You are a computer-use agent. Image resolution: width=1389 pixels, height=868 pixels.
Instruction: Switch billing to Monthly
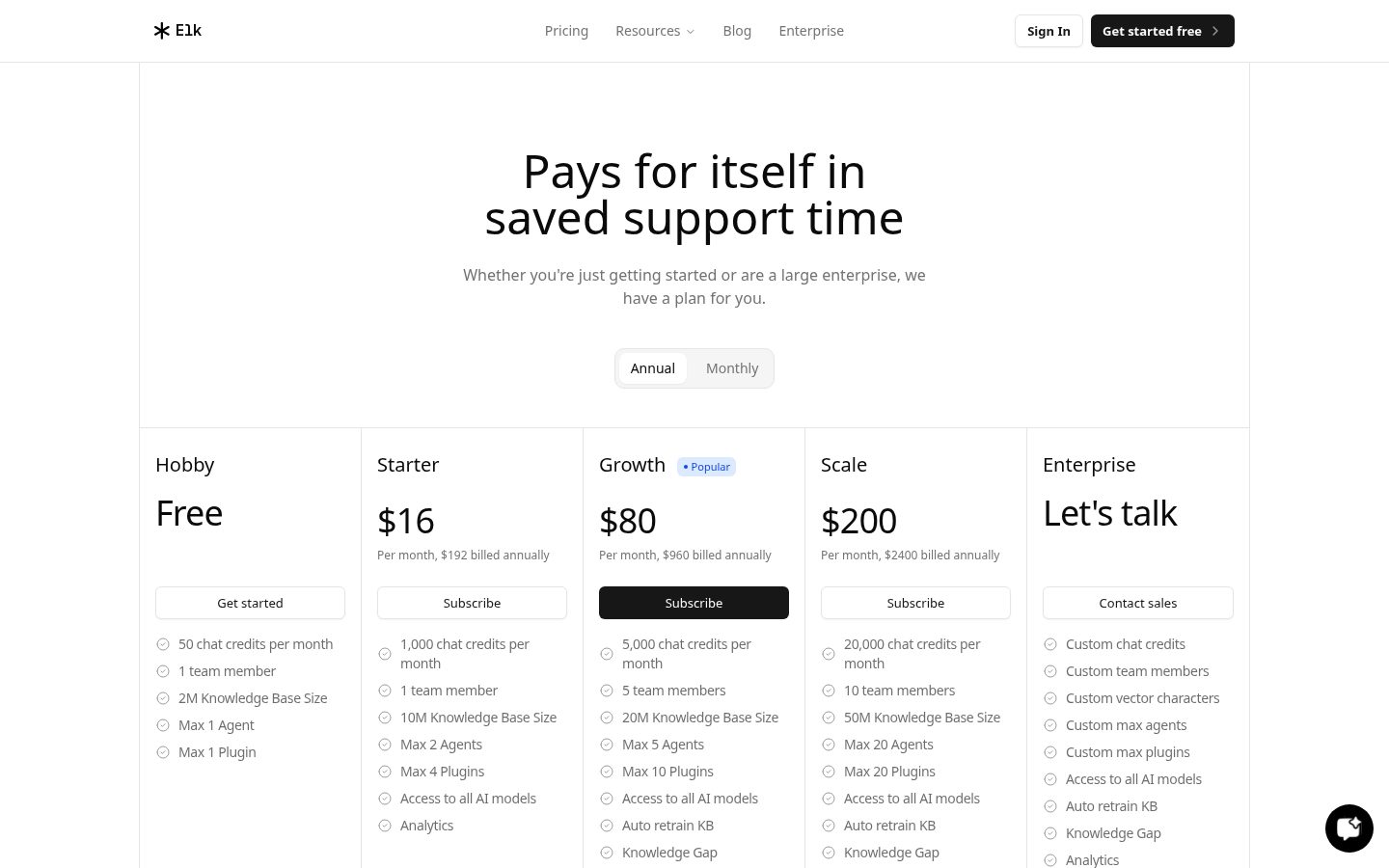click(x=732, y=368)
